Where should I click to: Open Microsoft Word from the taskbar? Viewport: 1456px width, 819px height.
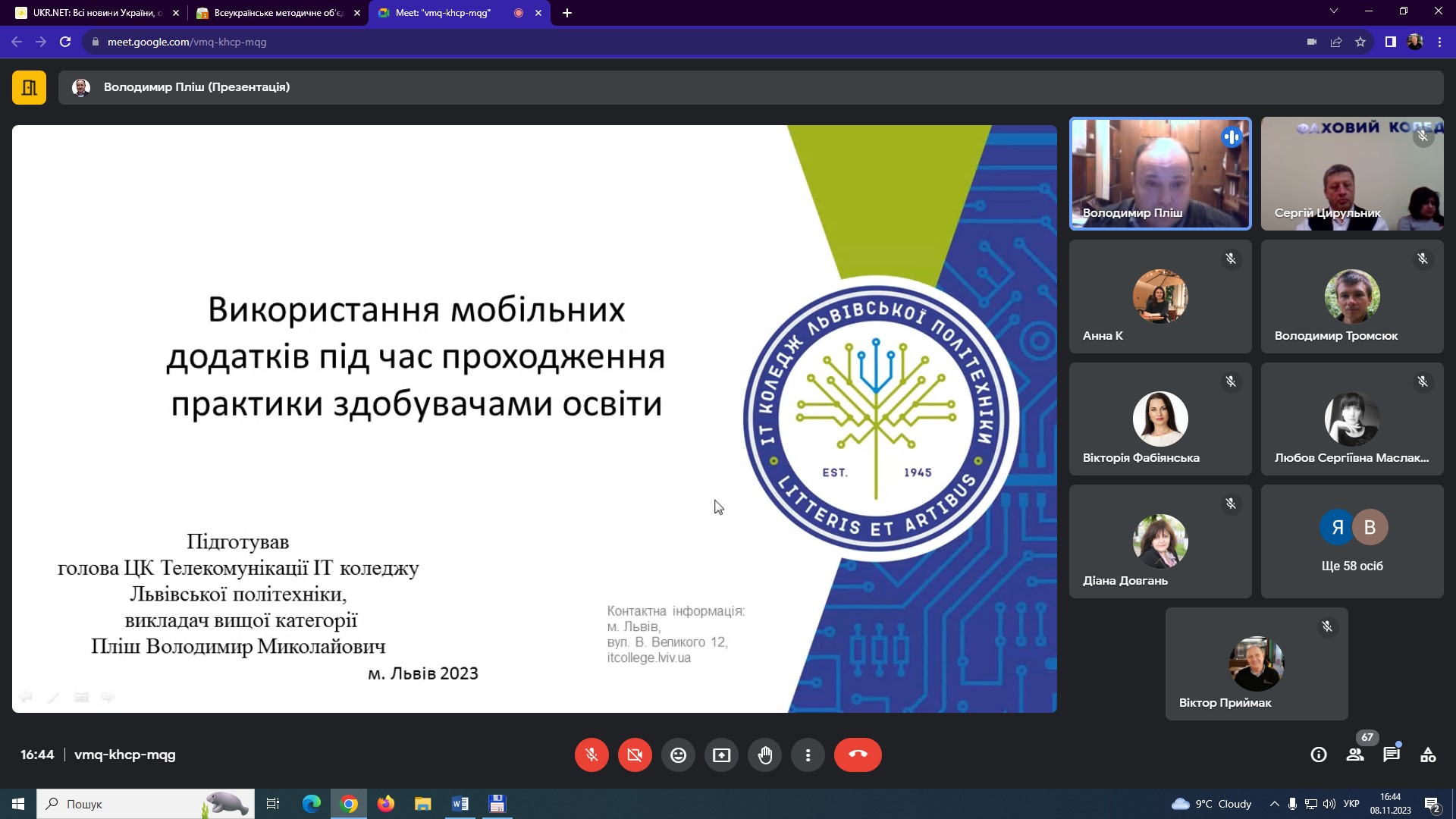click(460, 804)
